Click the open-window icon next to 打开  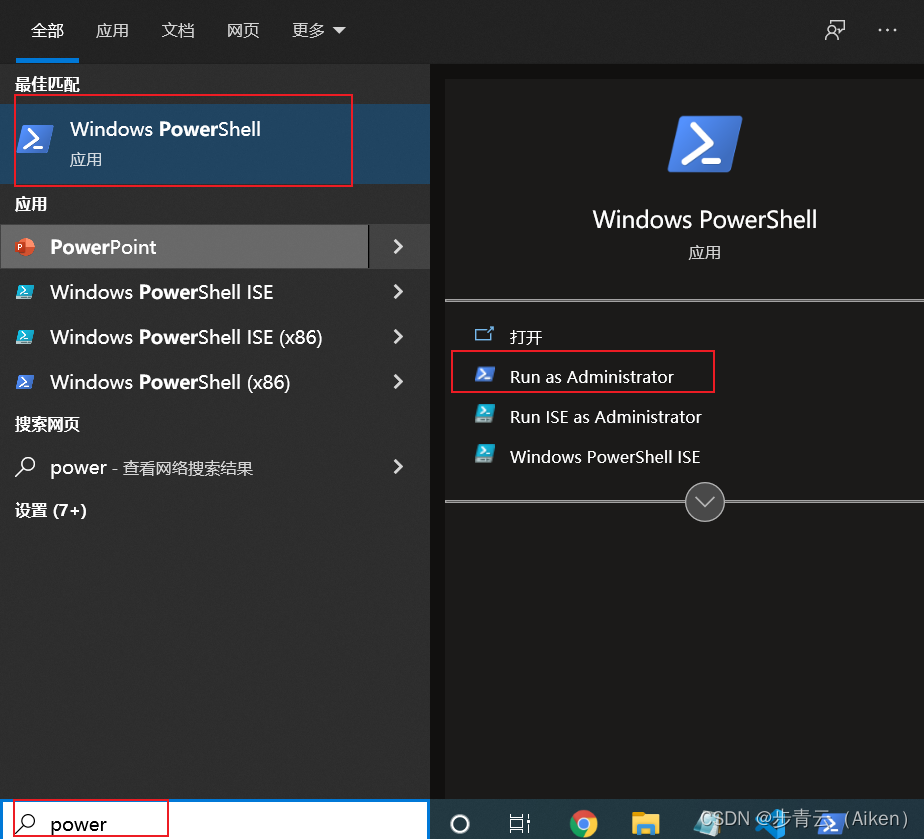[x=484, y=335]
